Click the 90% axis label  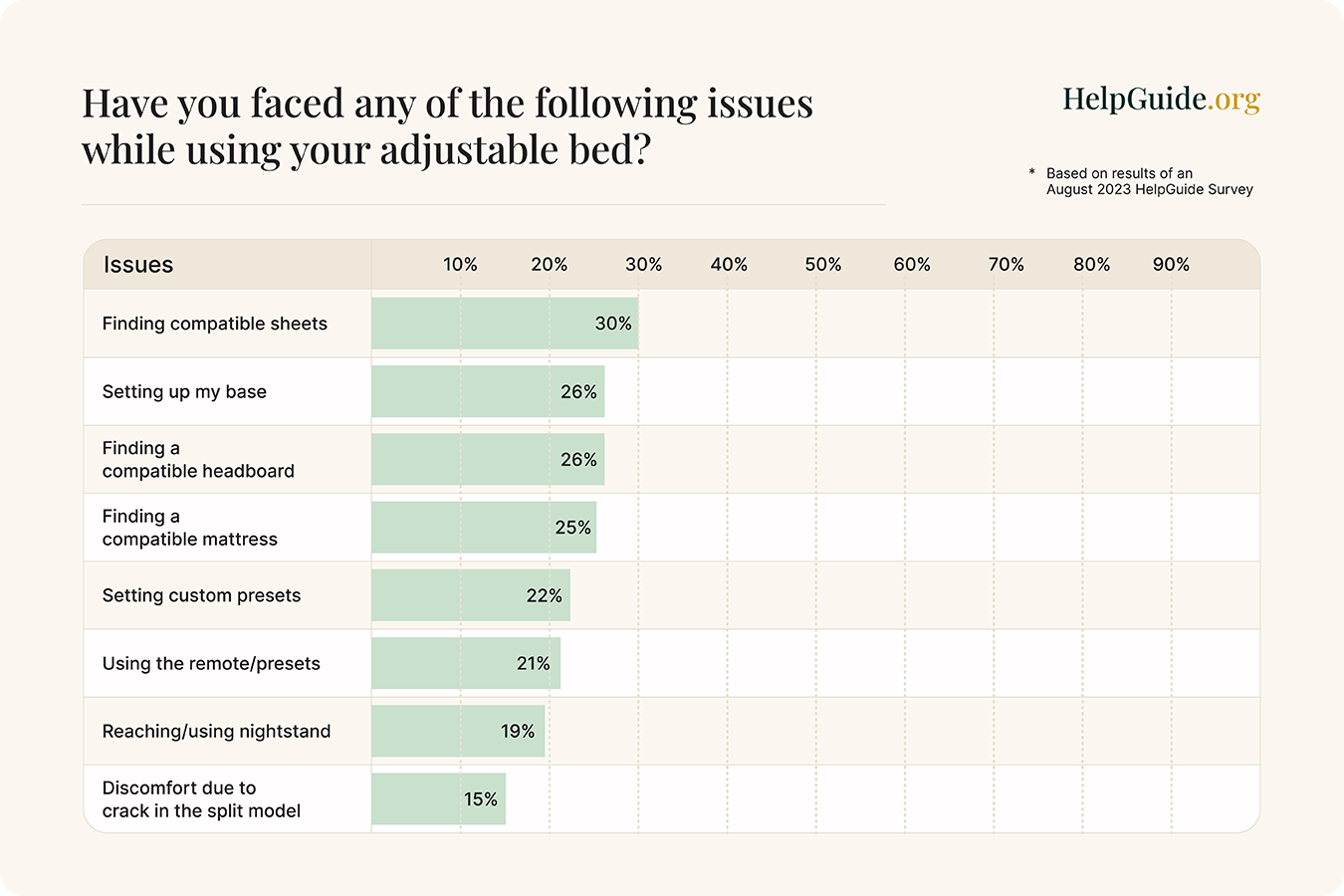(1171, 265)
